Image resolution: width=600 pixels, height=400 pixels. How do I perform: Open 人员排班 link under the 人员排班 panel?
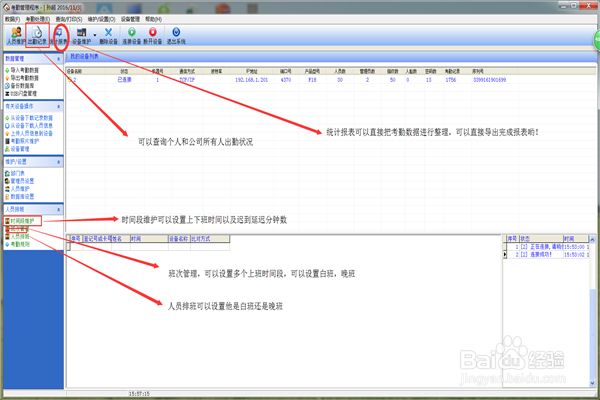(x=17, y=236)
